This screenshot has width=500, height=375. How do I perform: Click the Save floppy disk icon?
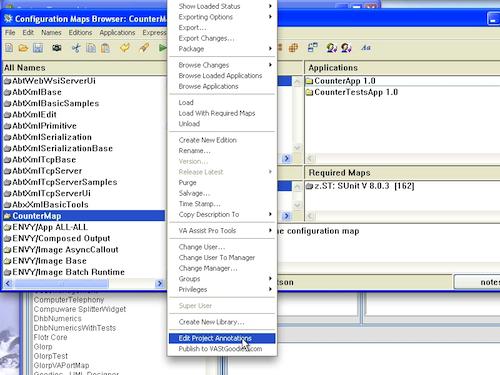point(38,48)
